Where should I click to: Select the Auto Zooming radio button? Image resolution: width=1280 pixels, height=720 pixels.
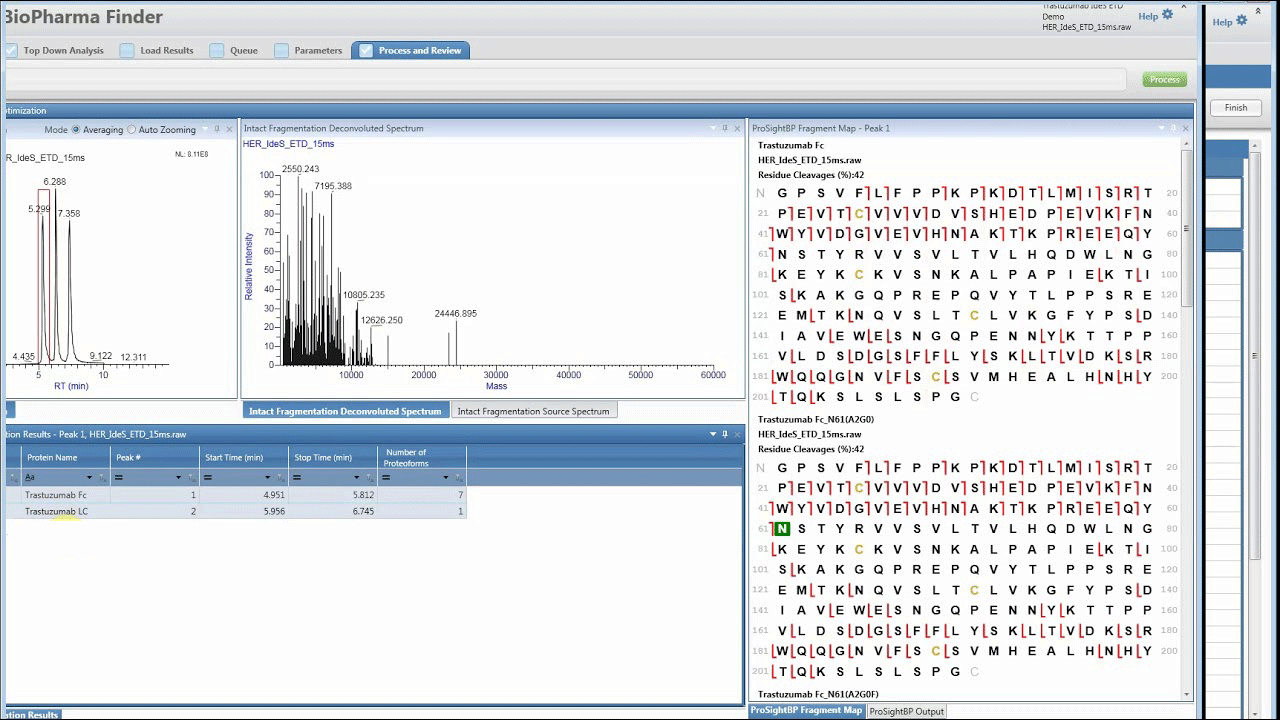click(x=131, y=130)
